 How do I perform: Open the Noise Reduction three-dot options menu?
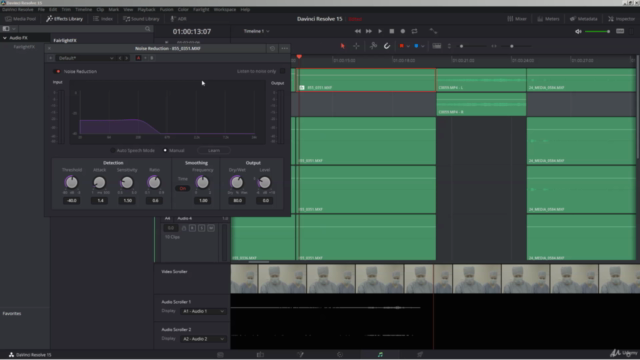[284, 48]
